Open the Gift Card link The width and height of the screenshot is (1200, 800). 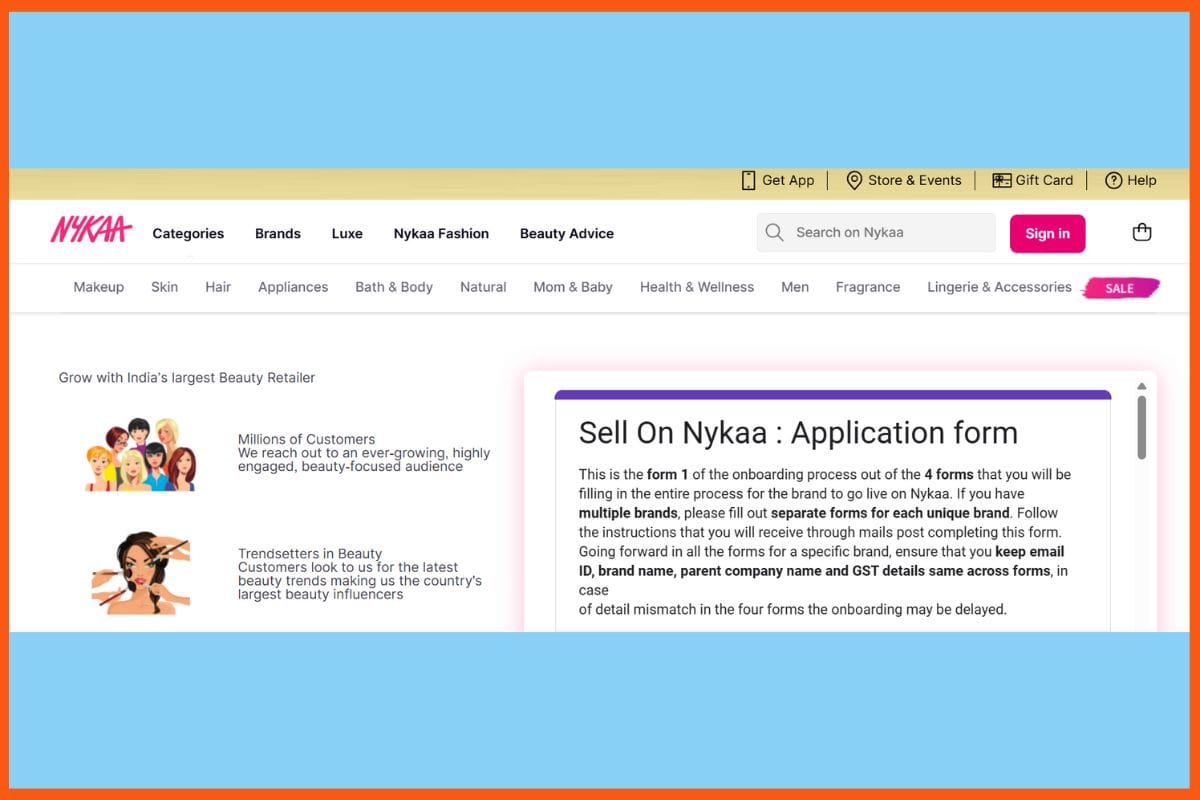click(x=1044, y=180)
